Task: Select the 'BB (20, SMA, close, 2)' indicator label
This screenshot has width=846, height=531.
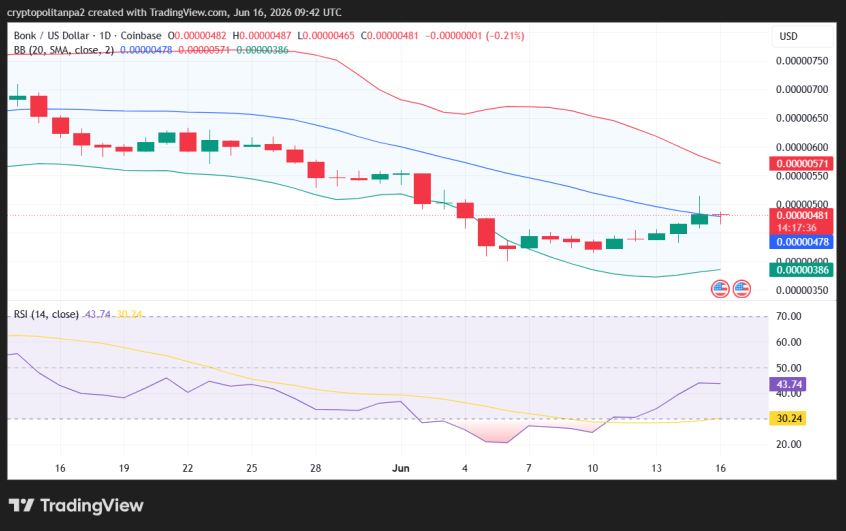Action: (64, 50)
